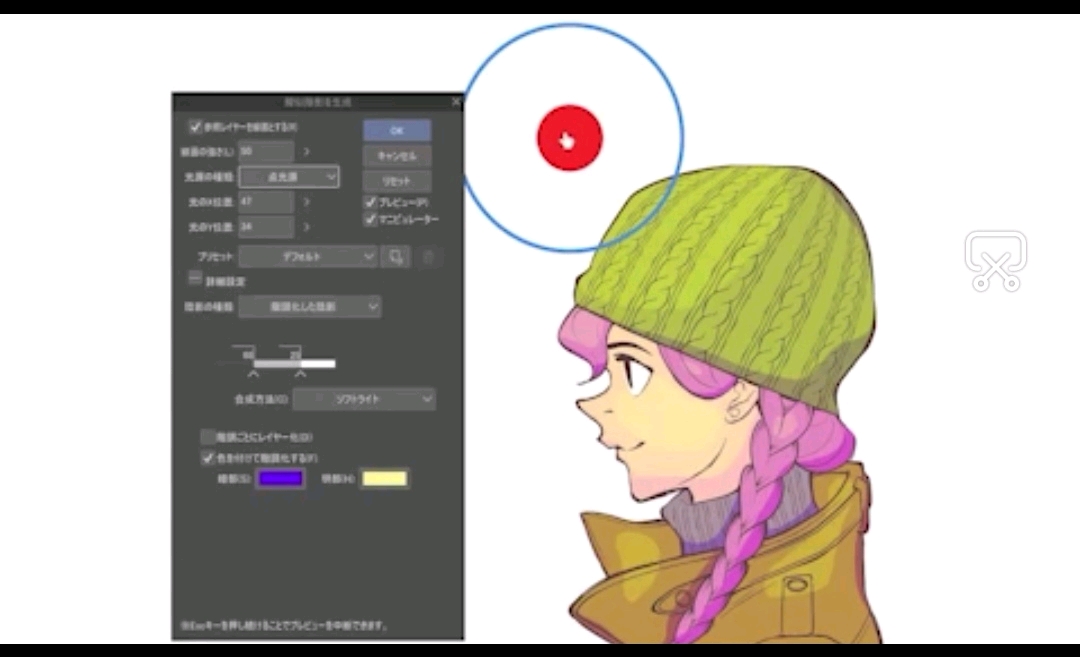1080x657 pixels.
Task: Open the shading type dropdown
Action: [x=310, y=306]
